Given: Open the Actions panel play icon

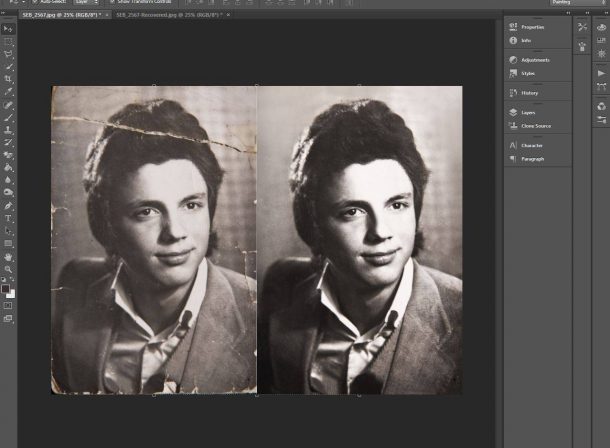Looking at the screenshot, I should [x=601, y=73].
